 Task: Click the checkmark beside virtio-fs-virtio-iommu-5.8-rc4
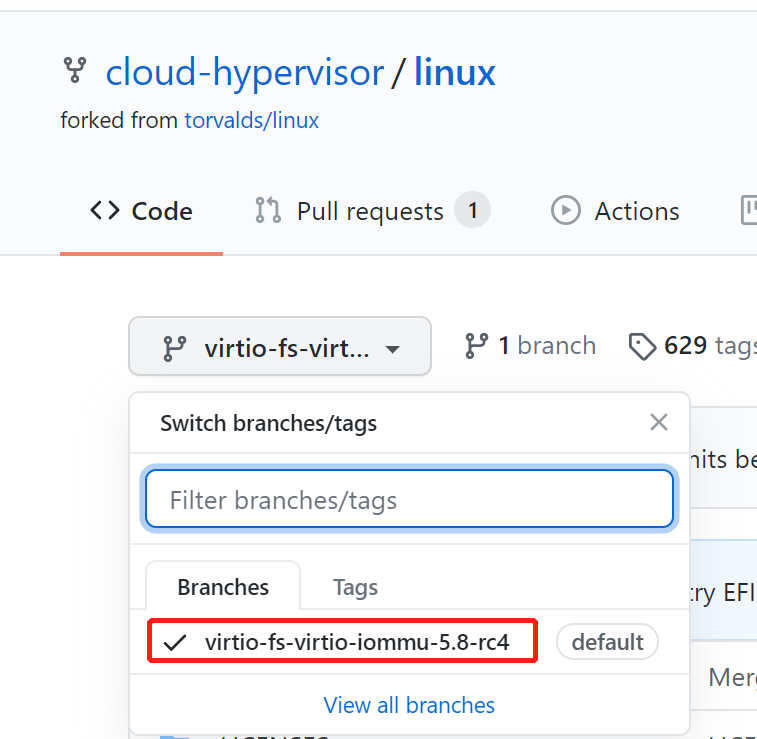175,642
